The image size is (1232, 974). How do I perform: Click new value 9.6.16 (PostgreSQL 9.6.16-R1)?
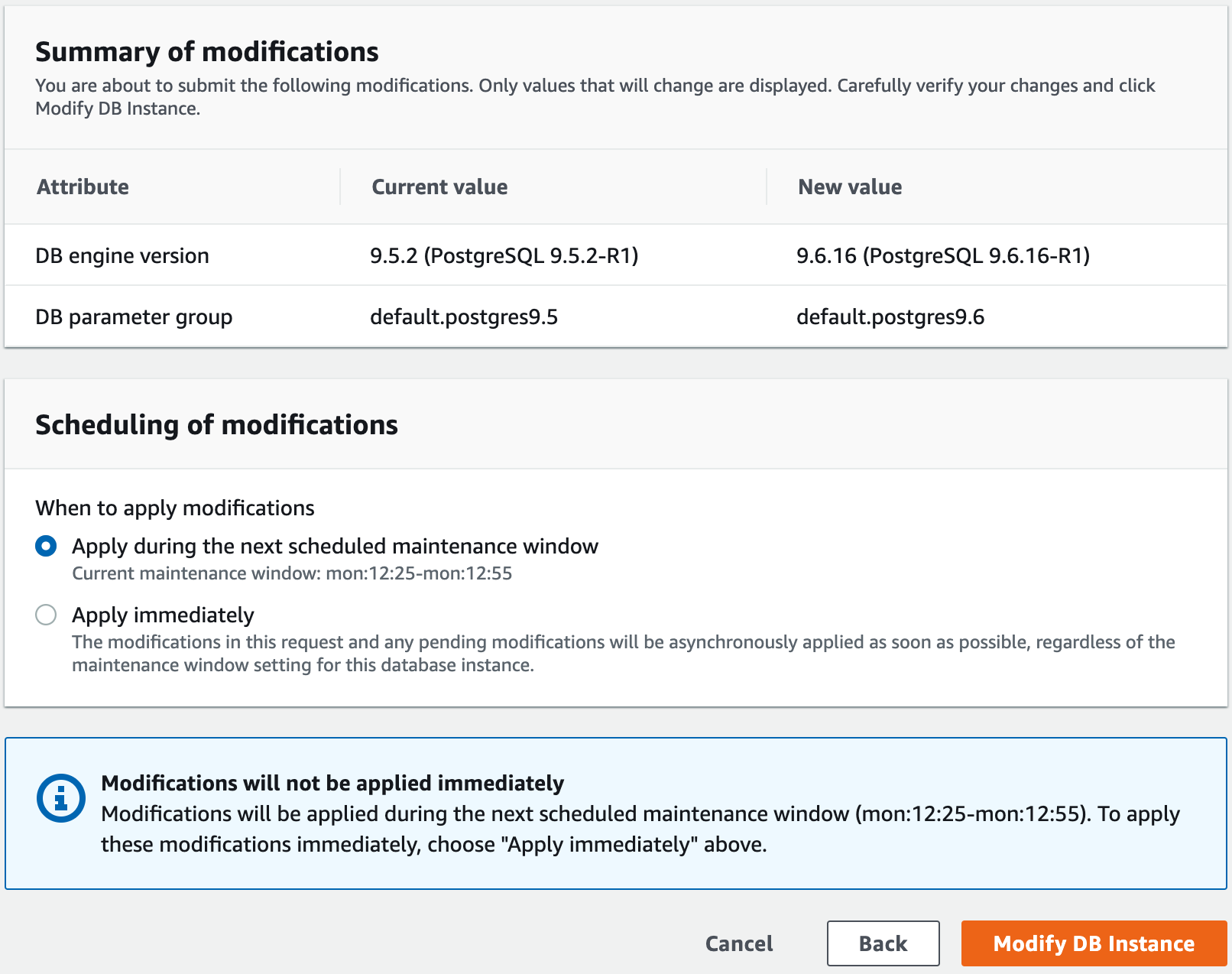tap(943, 255)
